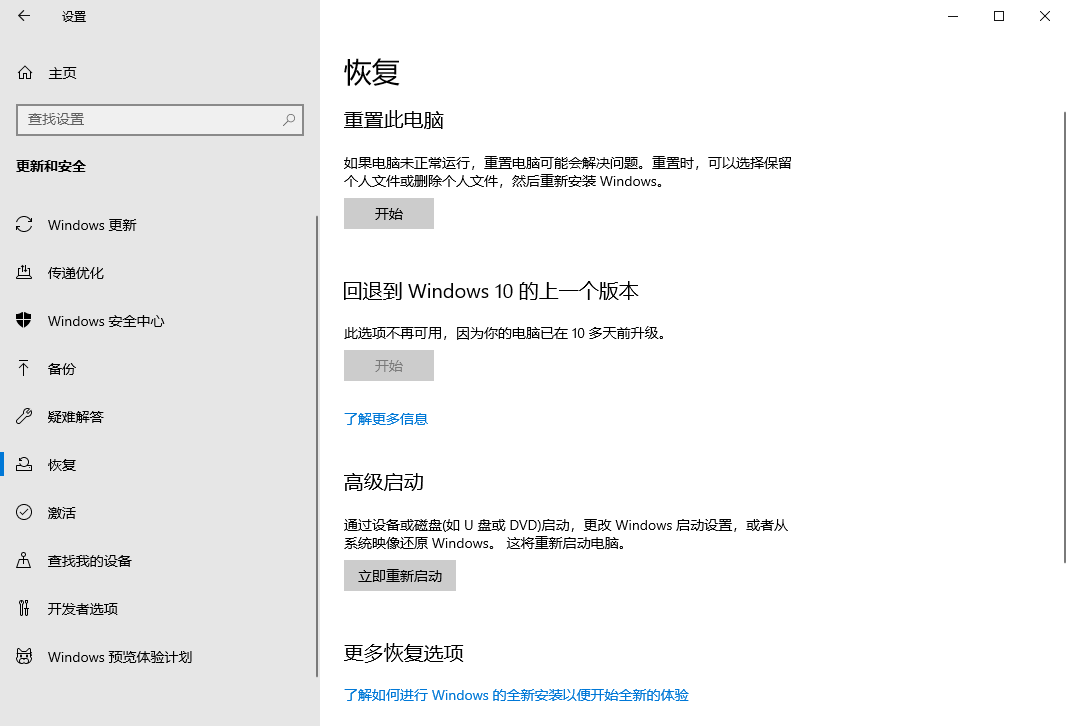The height and width of the screenshot is (726, 1068).
Task: Click the 疑难解答 wrench icon
Action: (x=25, y=417)
